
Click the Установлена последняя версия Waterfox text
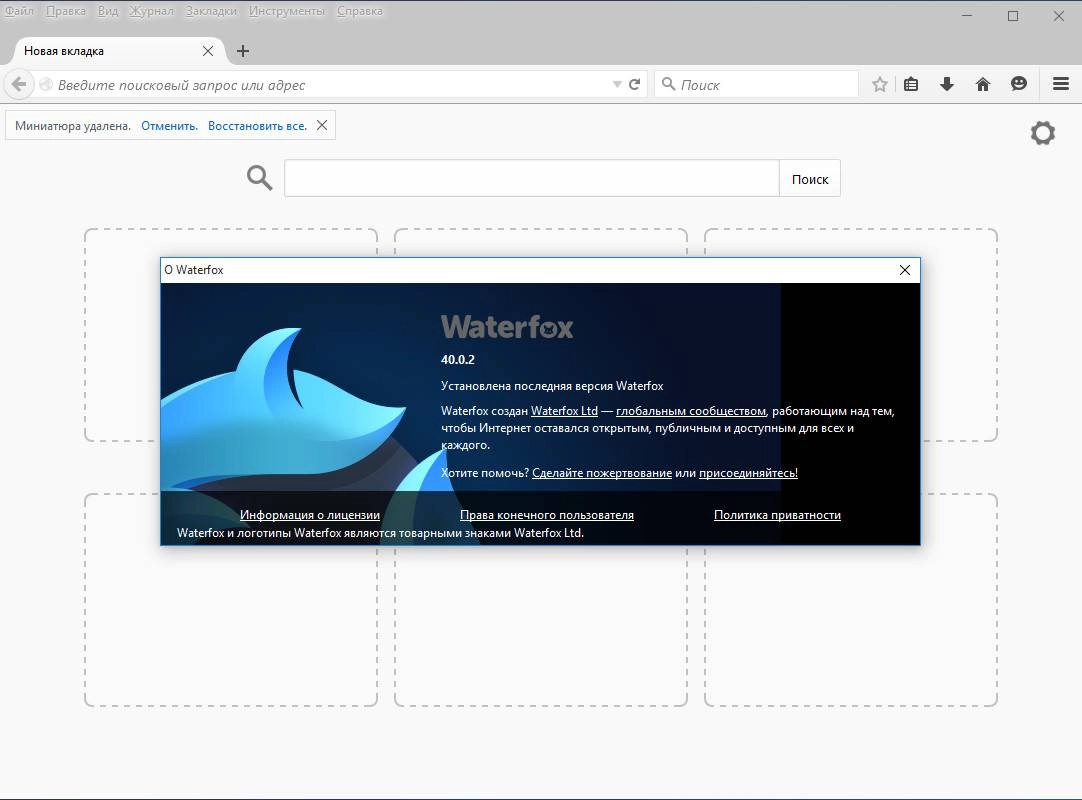click(x=552, y=386)
